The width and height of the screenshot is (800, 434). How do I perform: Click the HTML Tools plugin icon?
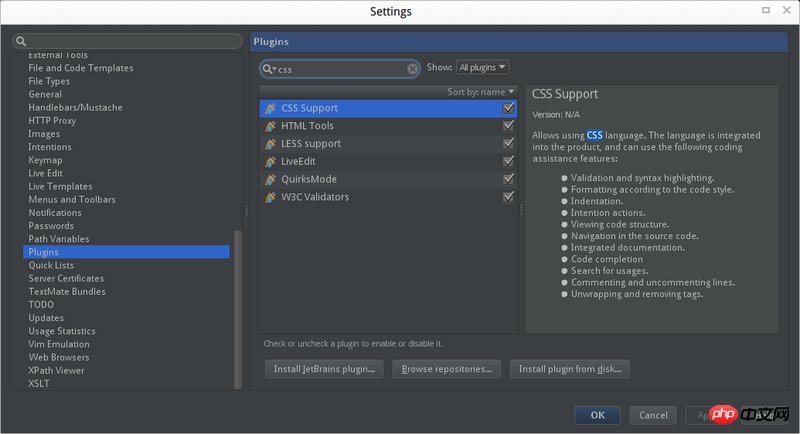tap(270, 126)
